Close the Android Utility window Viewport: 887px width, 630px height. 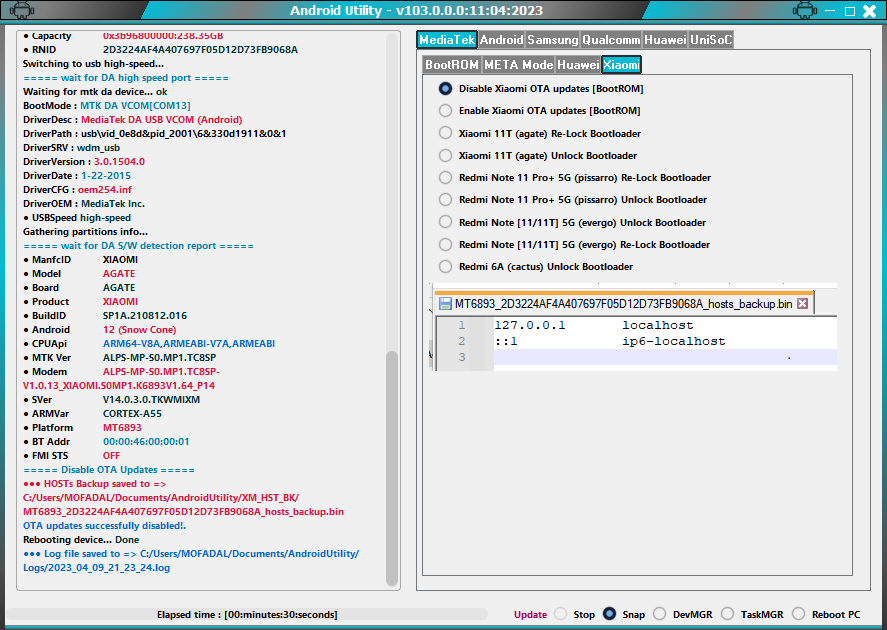pyautogui.click(x=869, y=11)
